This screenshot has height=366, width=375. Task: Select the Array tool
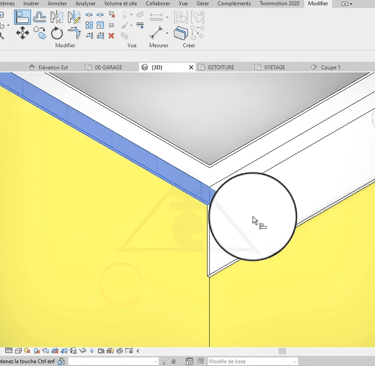click(x=89, y=25)
